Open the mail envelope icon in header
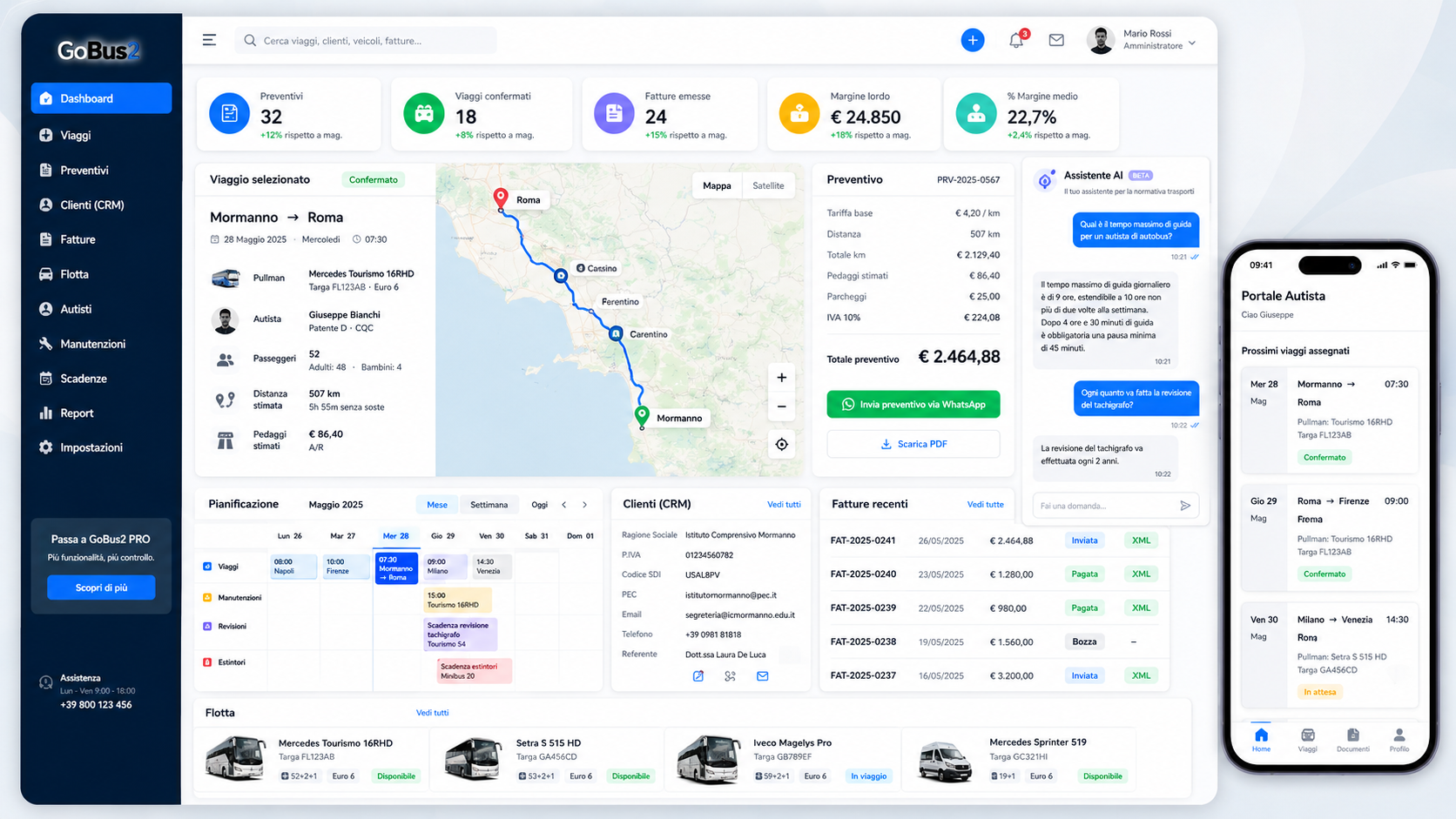 click(x=1056, y=40)
